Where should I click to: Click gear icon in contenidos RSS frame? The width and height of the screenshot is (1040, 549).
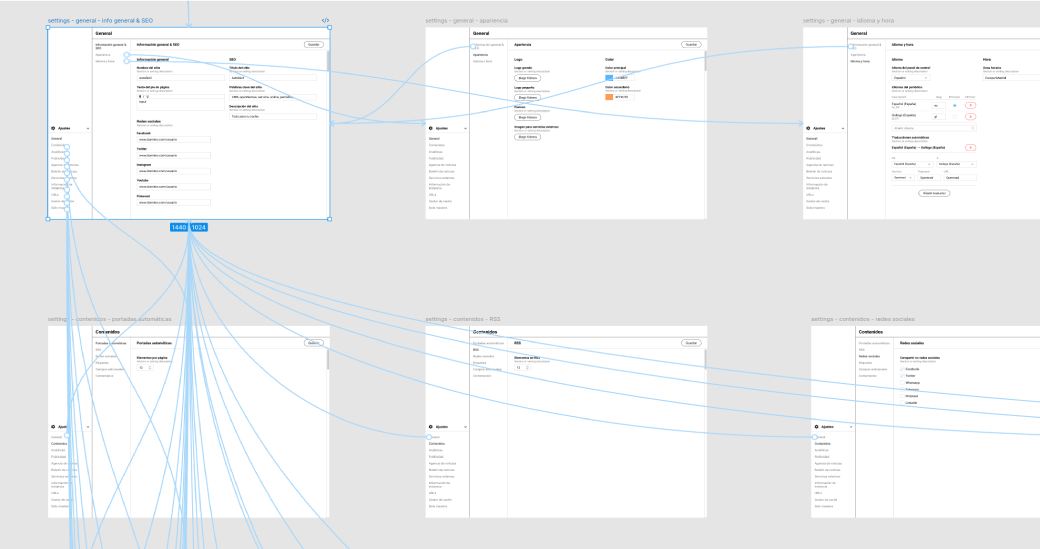click(430, 426)
